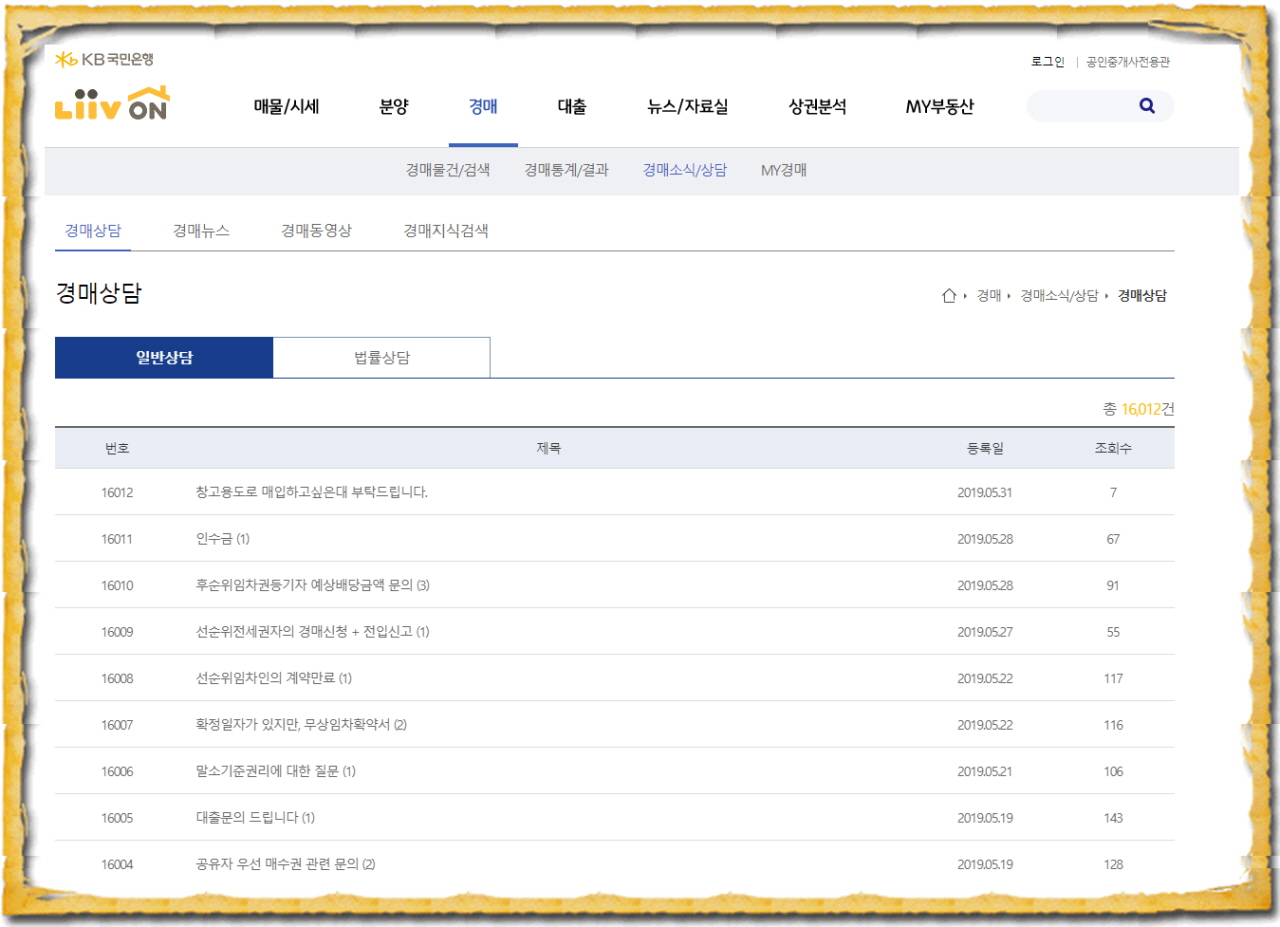The width and height of the screenshot is (1280, 927).
Task: Open post 선순위전세권자의 경매신청 + 전입신고 (1)
Action: point(313,632)
